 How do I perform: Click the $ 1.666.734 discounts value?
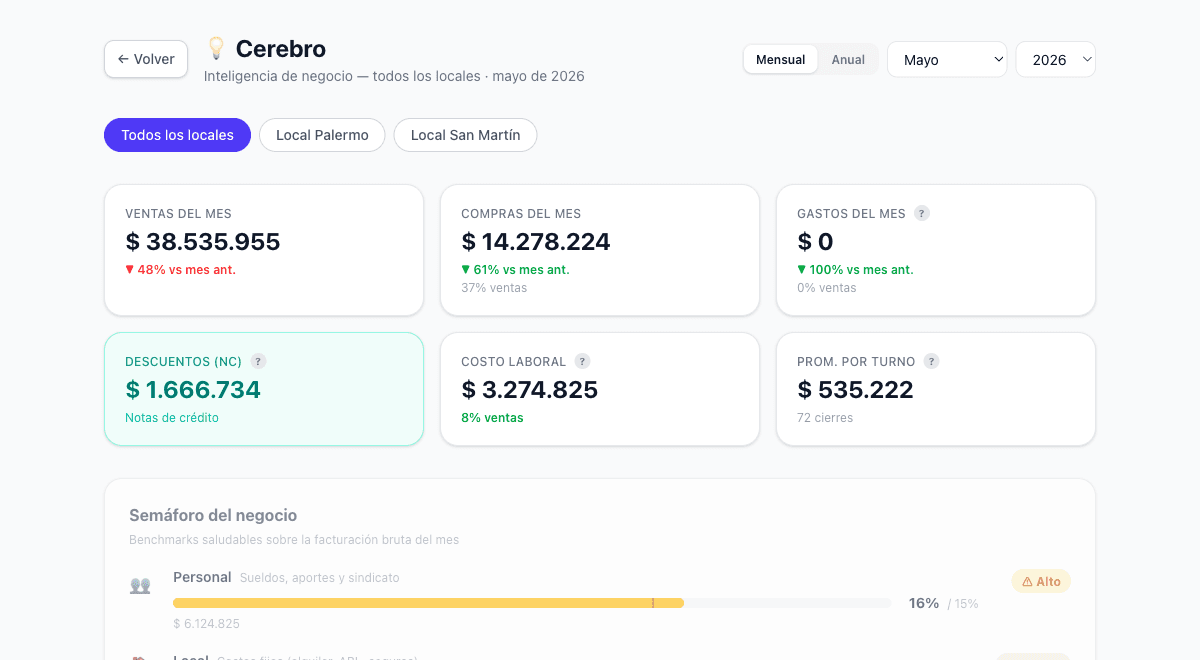tap(193, 390)
